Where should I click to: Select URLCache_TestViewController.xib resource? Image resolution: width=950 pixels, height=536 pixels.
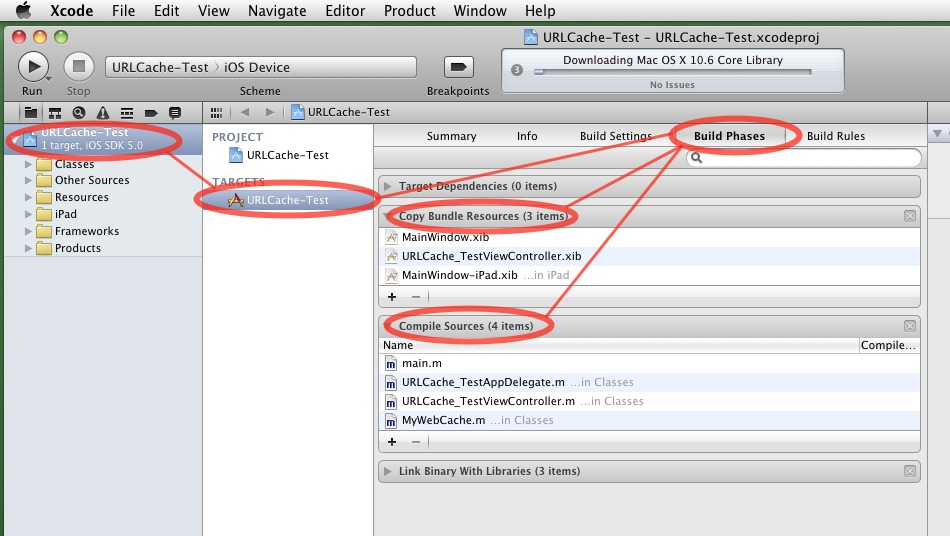click(x=649, y=256)
